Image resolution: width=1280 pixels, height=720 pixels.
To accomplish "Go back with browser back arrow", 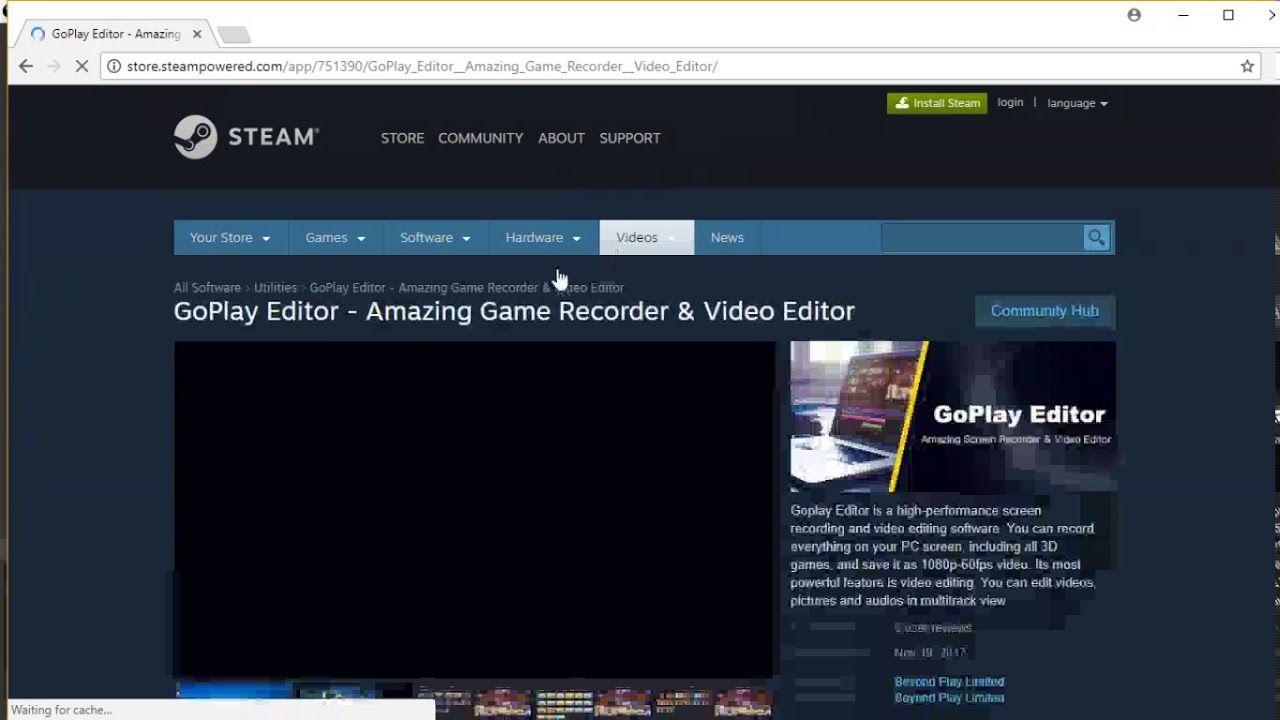I will click(x=26, y=66).
